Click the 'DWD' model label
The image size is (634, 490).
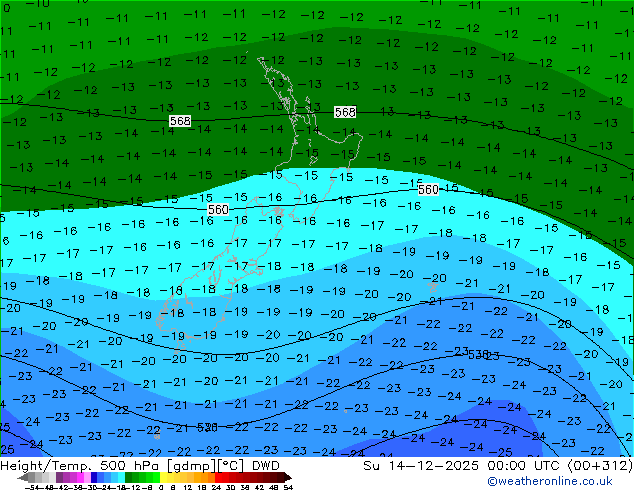266,466
